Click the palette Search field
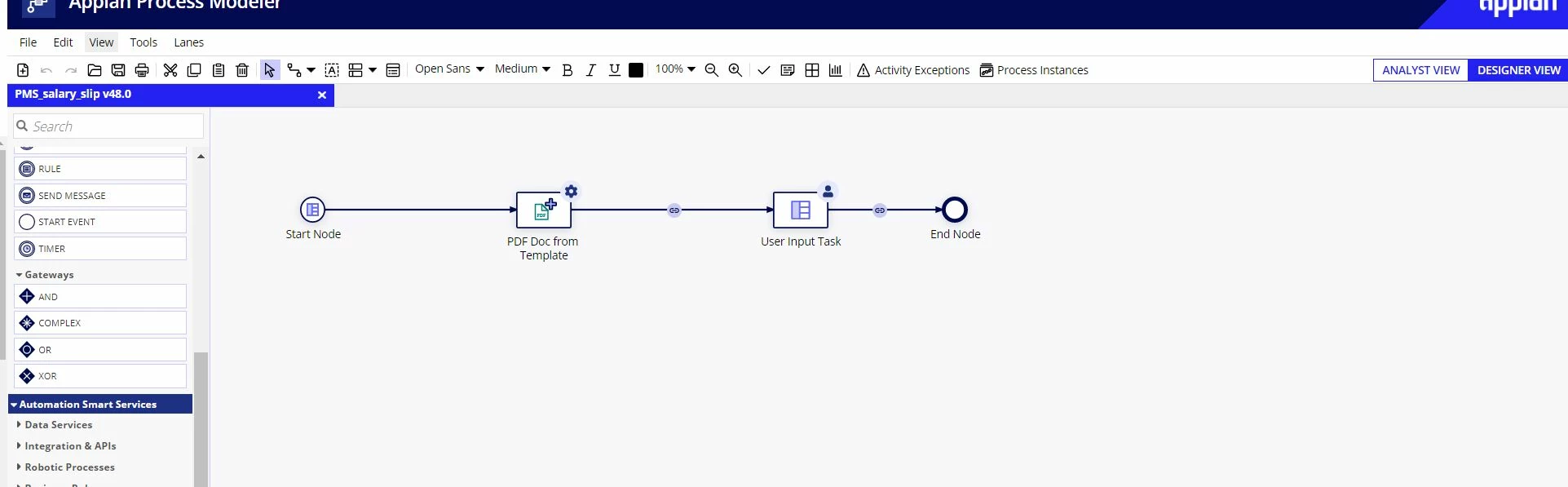1568x487 pixels. (108, 126)
